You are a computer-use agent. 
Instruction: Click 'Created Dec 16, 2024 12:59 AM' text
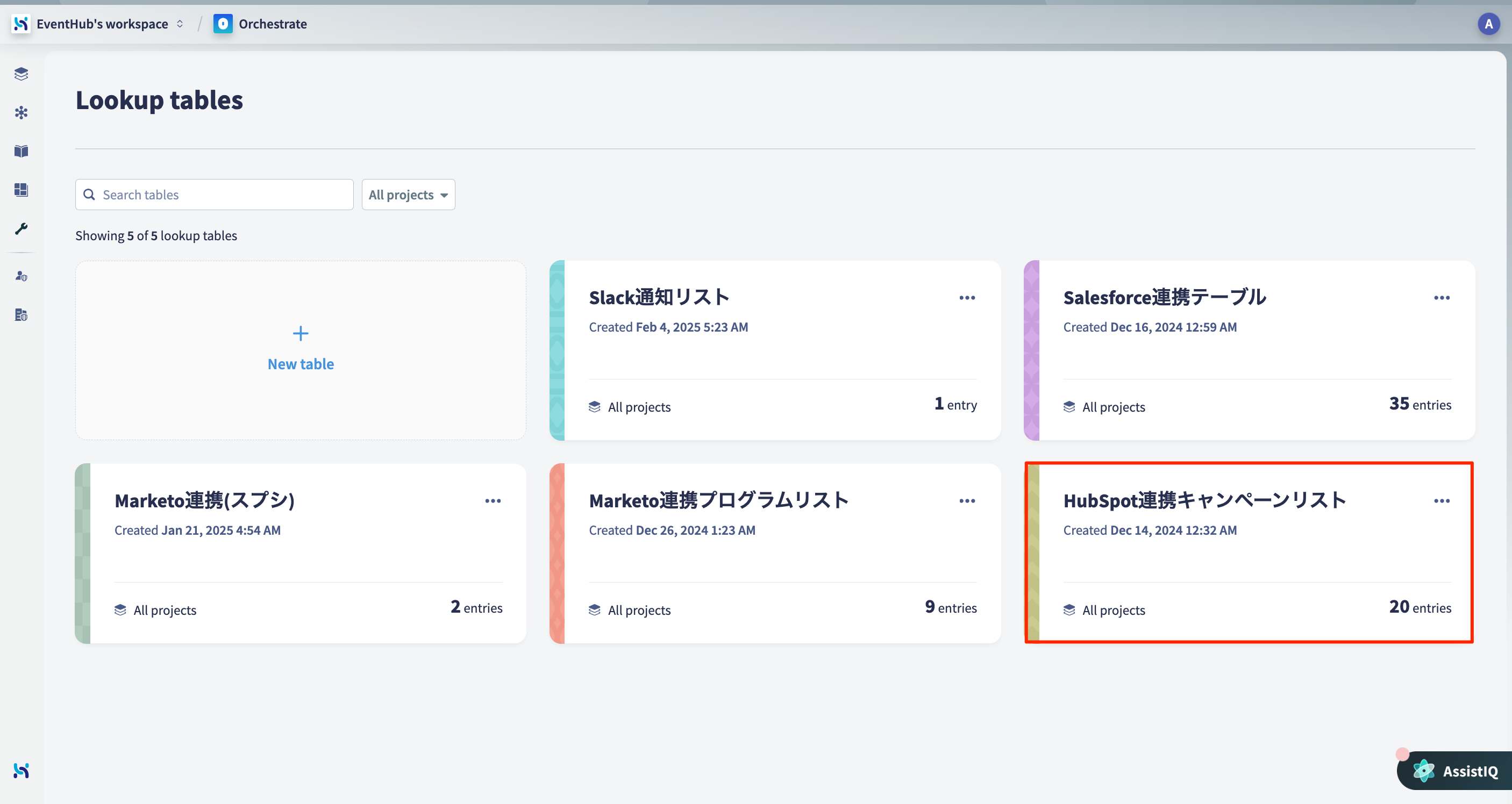1150,327
